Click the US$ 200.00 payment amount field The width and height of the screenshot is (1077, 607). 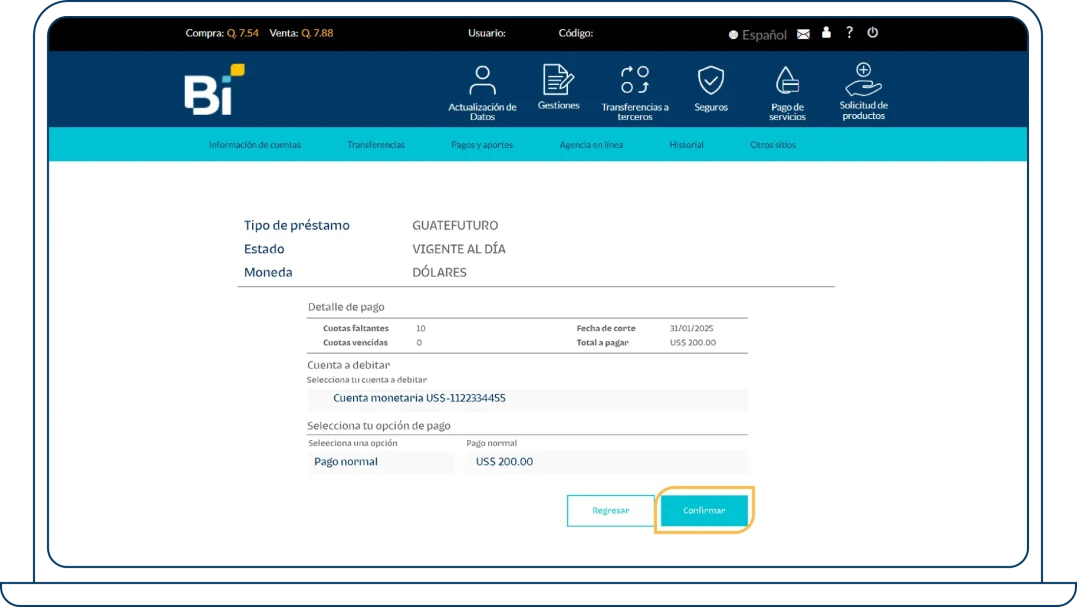(x=605, y=462)
